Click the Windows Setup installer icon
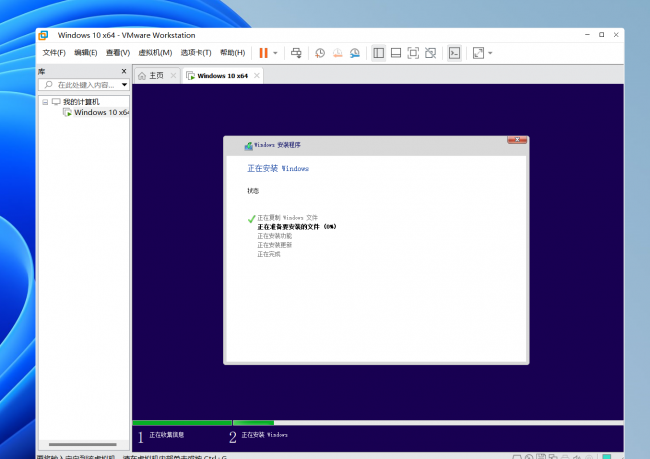 coord(248,146)
